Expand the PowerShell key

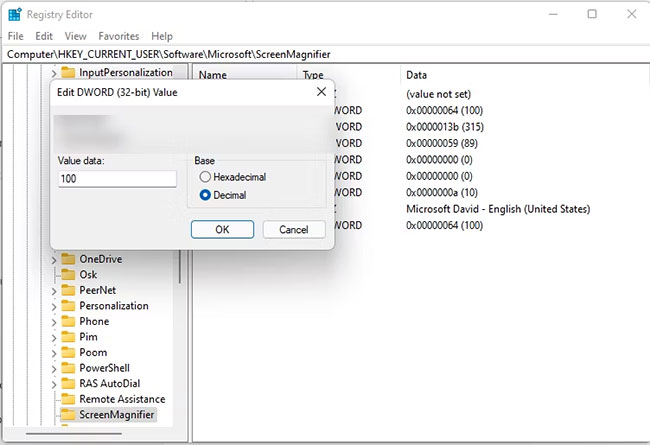[x=54, y=369]
